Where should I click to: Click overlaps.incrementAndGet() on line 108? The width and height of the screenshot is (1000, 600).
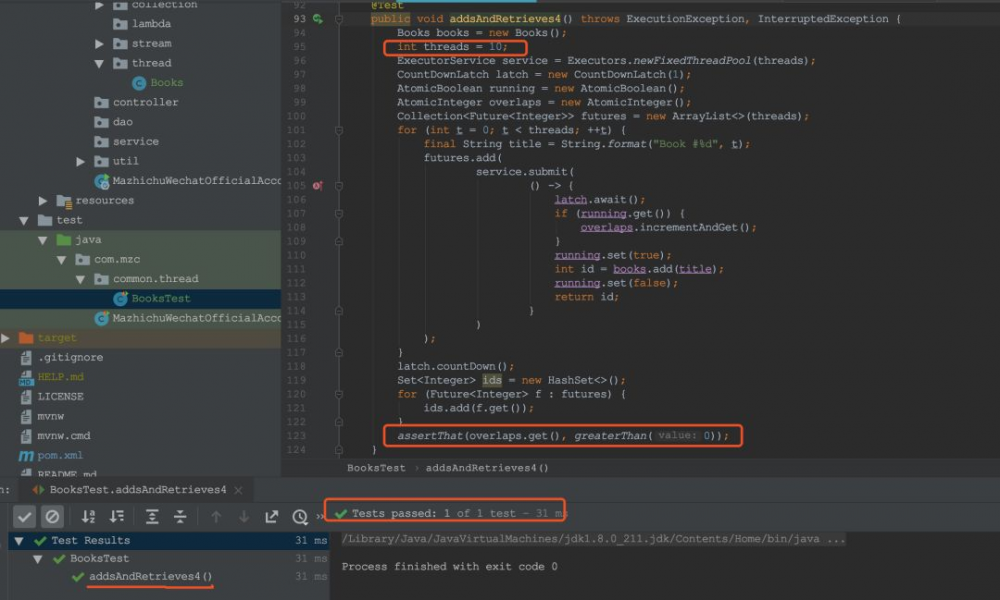pos(668,228)
